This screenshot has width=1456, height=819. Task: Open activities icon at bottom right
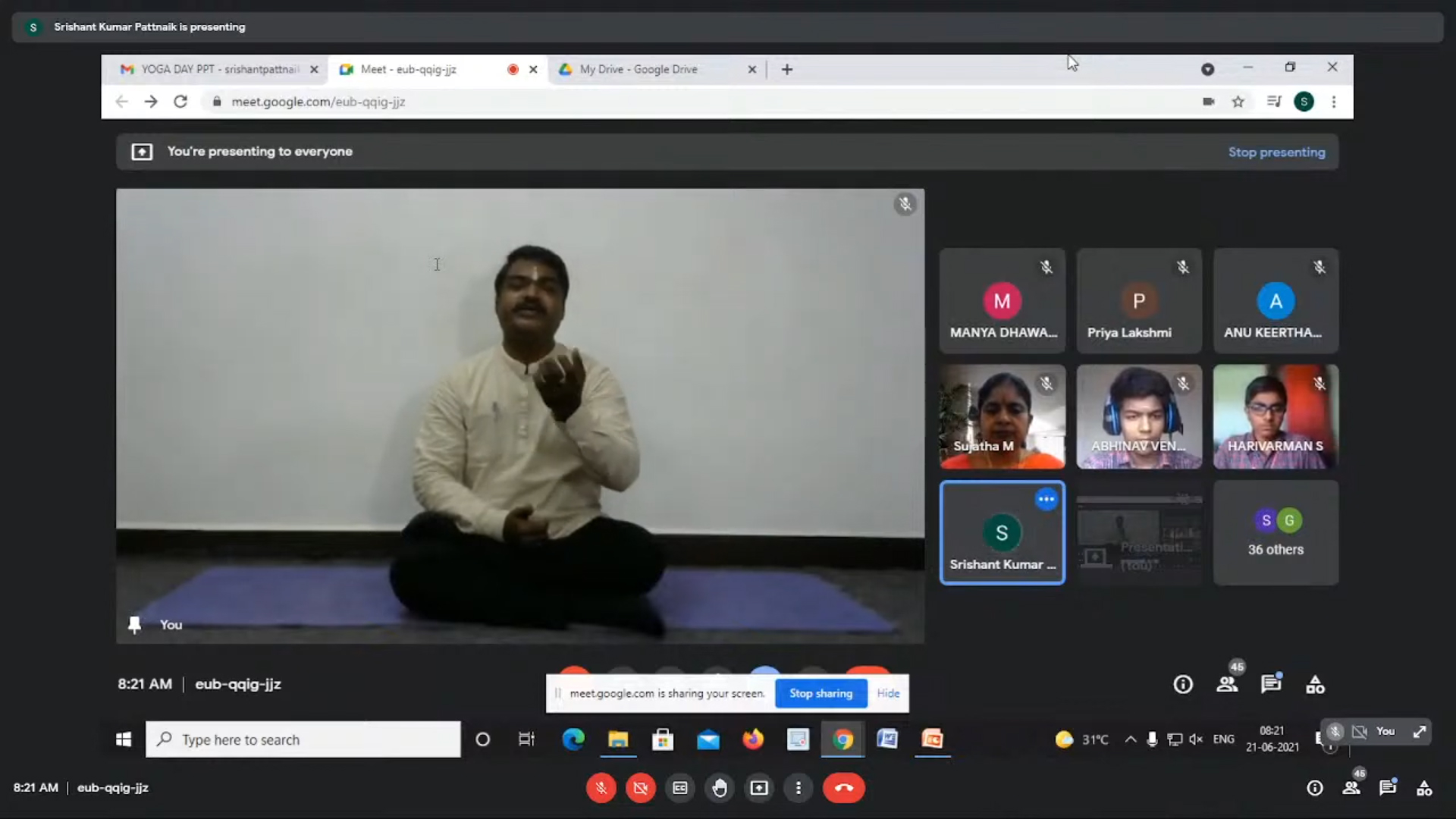click(x=1424, y=788)
